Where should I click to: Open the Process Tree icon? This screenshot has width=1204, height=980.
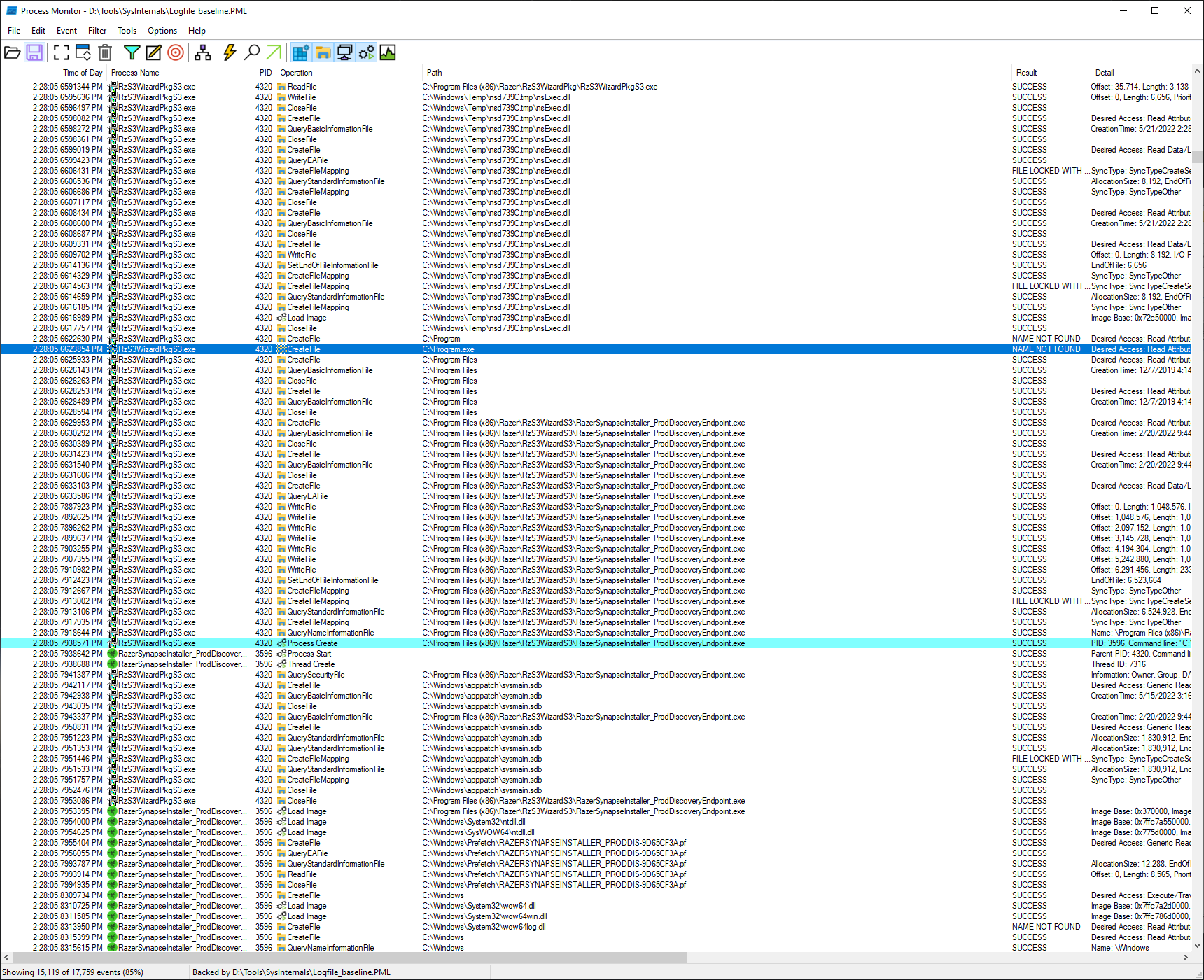point(203,52)
